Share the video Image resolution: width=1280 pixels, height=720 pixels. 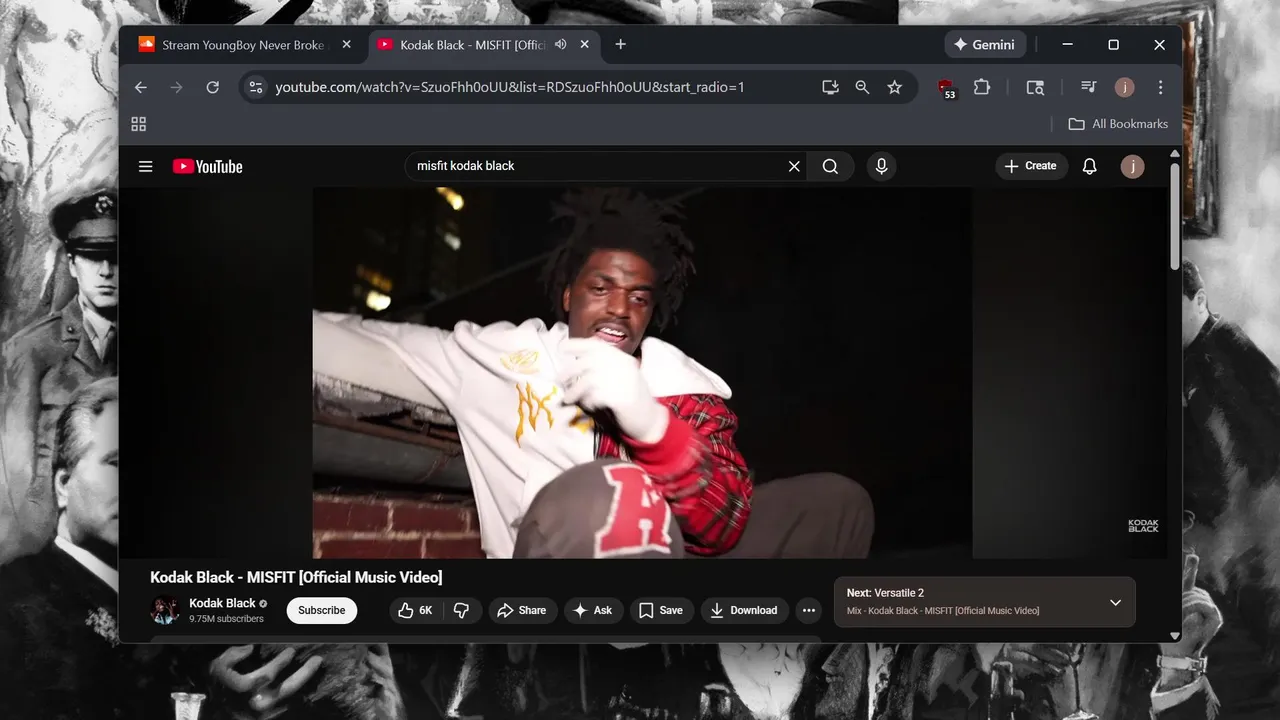pos(522,610)
